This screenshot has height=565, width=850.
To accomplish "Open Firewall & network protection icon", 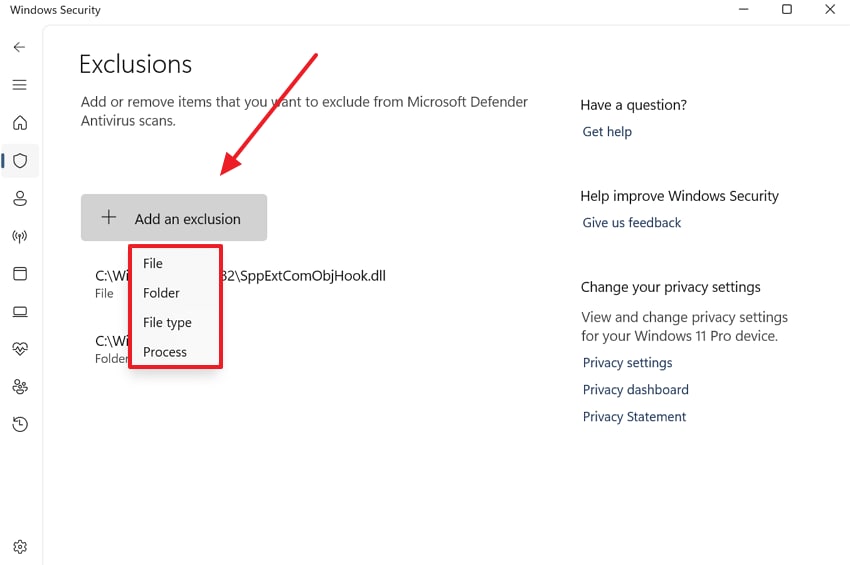I will [x=20, y=236].
